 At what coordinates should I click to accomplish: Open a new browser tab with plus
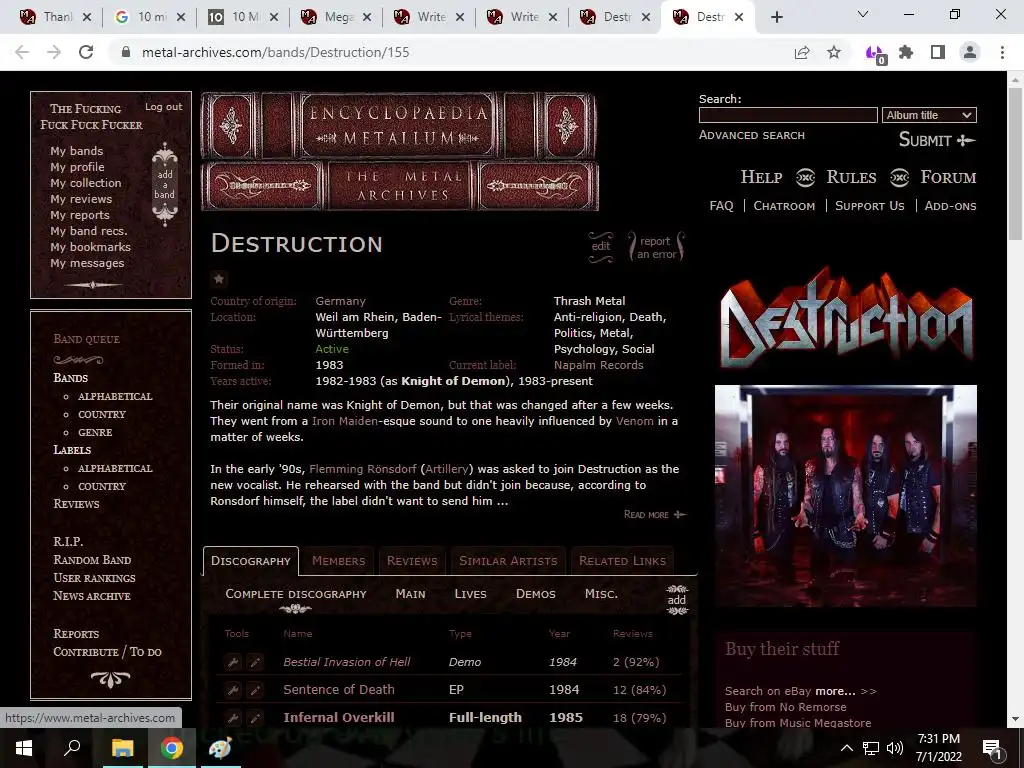pyautogui.click(x=776, y=17)
